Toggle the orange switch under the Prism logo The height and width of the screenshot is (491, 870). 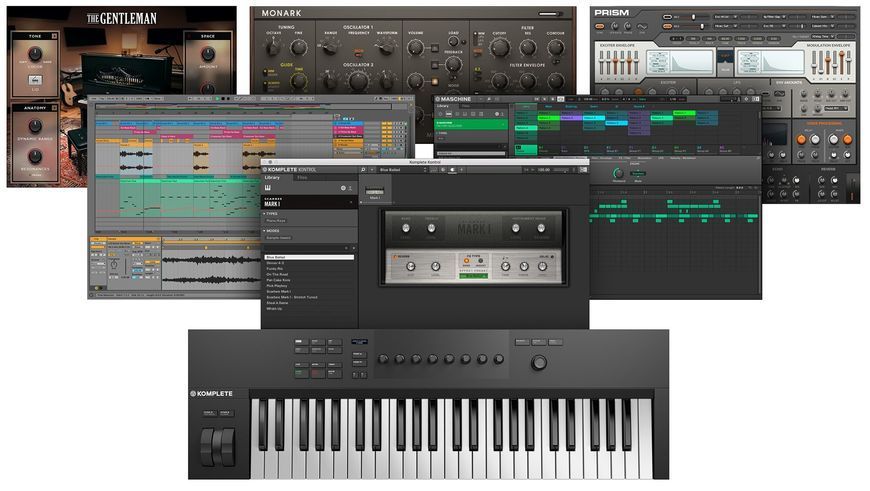[599, 26]
